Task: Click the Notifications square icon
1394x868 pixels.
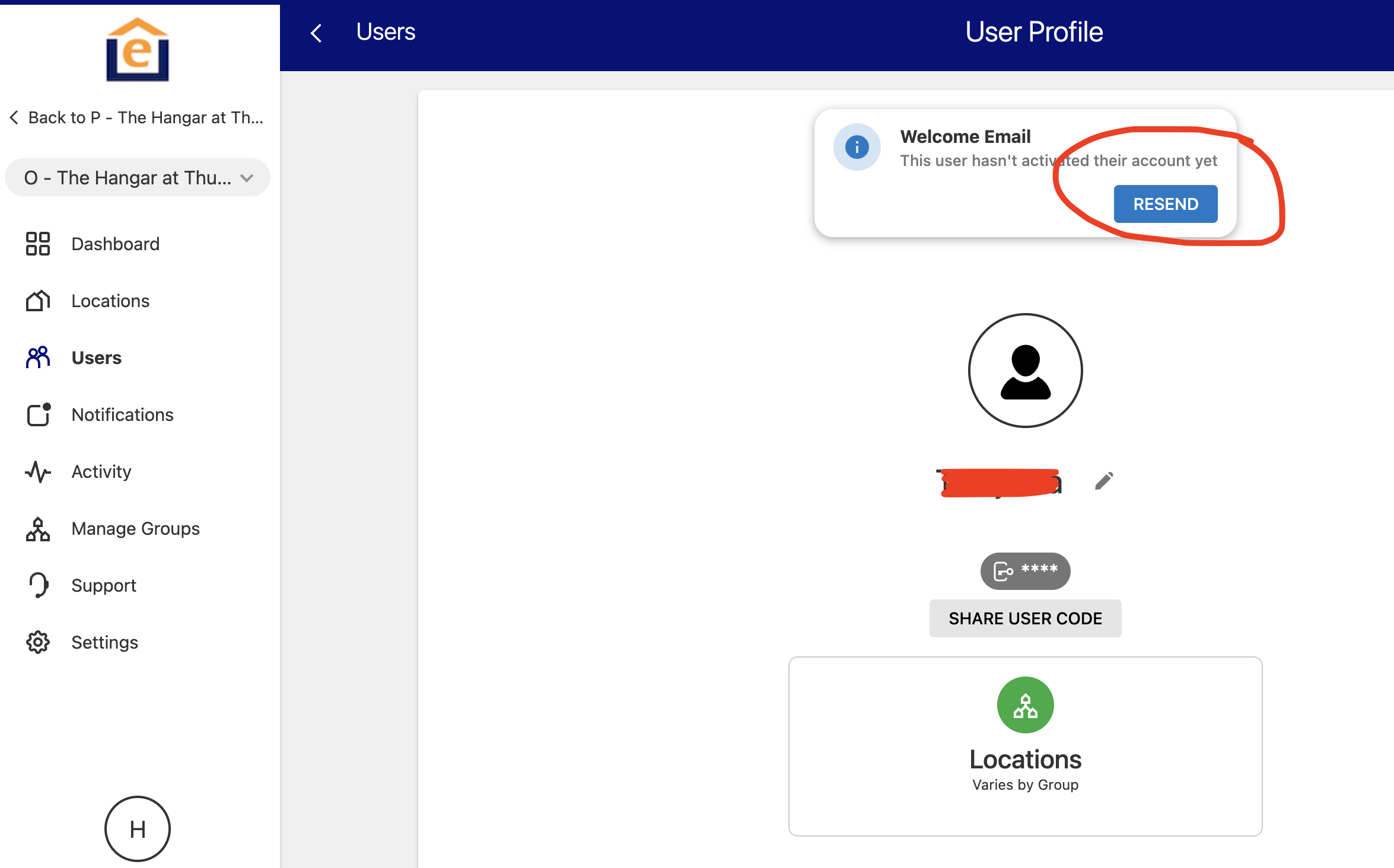Action: [39, 414]
